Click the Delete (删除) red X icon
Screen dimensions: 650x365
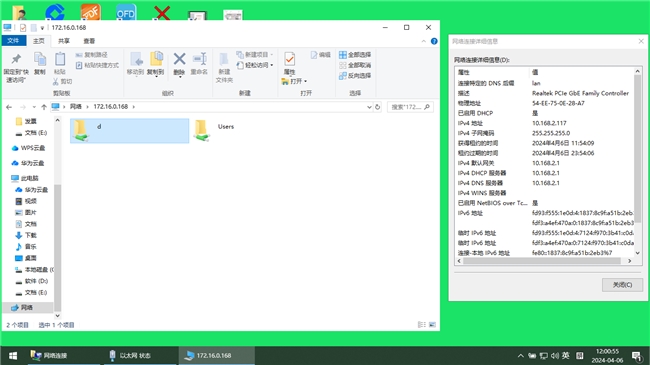[x=179, y=59]
